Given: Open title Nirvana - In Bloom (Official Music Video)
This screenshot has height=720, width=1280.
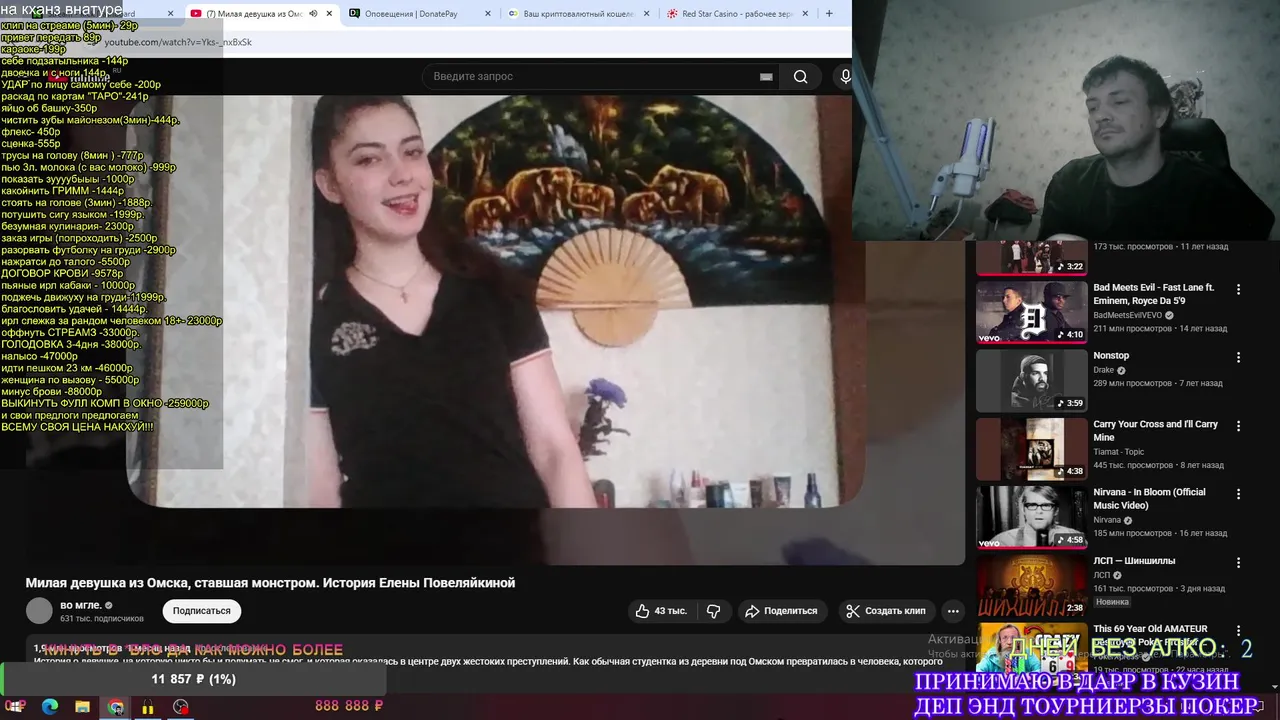Looking at the screenshot, I should [1149, 499].
